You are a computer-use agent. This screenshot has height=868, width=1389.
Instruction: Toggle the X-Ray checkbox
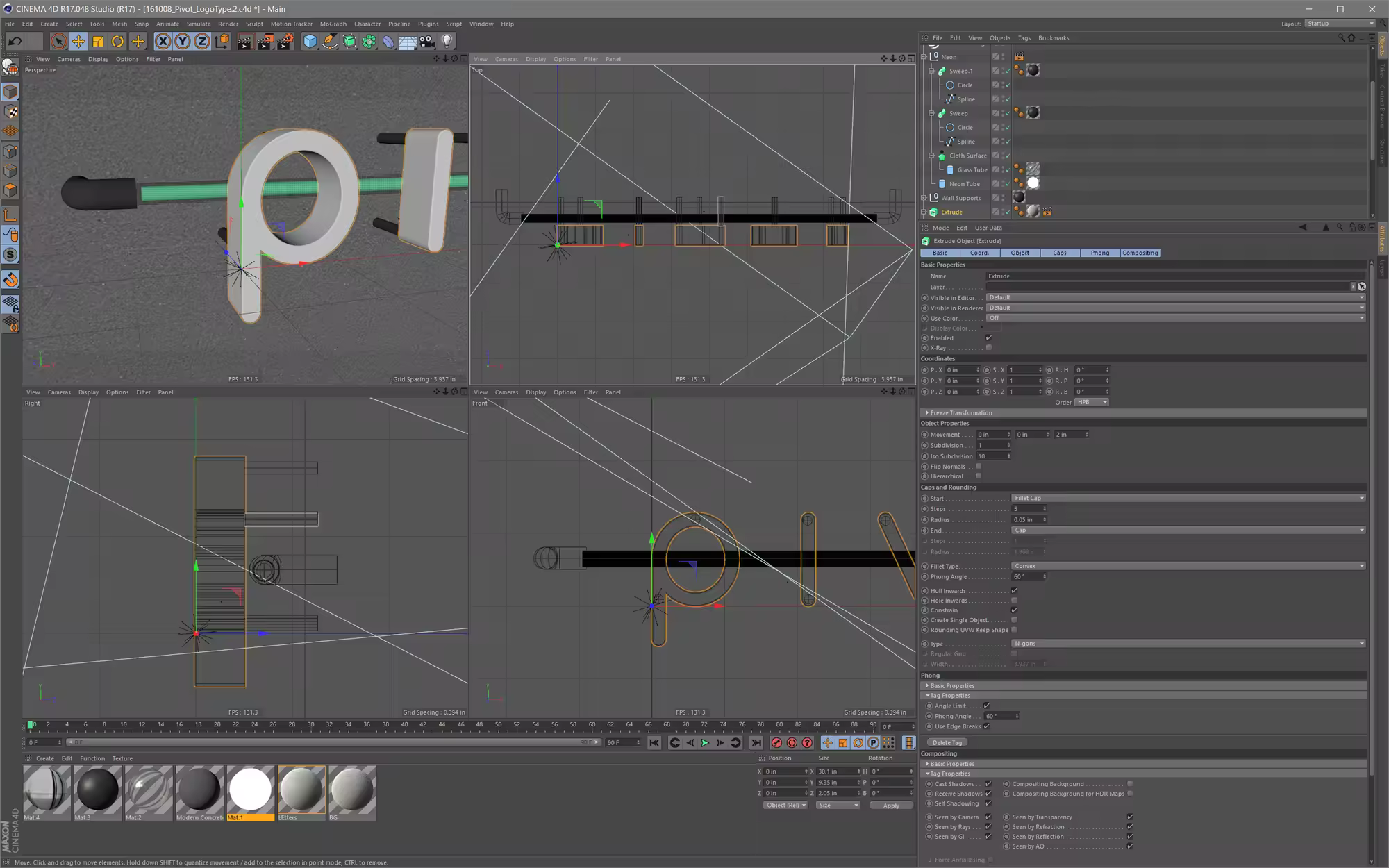coord(988,348)
